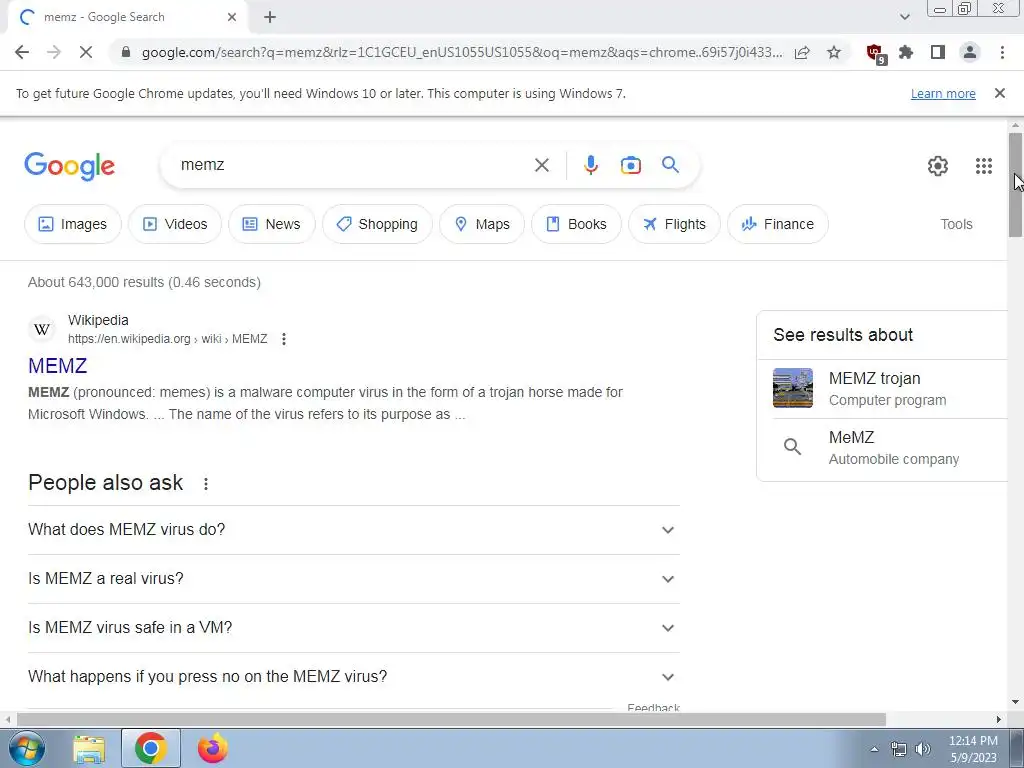Open People also ask options menu
Image resolution: width=1024 pixels, height=768 pixels.
pos(206,484)
